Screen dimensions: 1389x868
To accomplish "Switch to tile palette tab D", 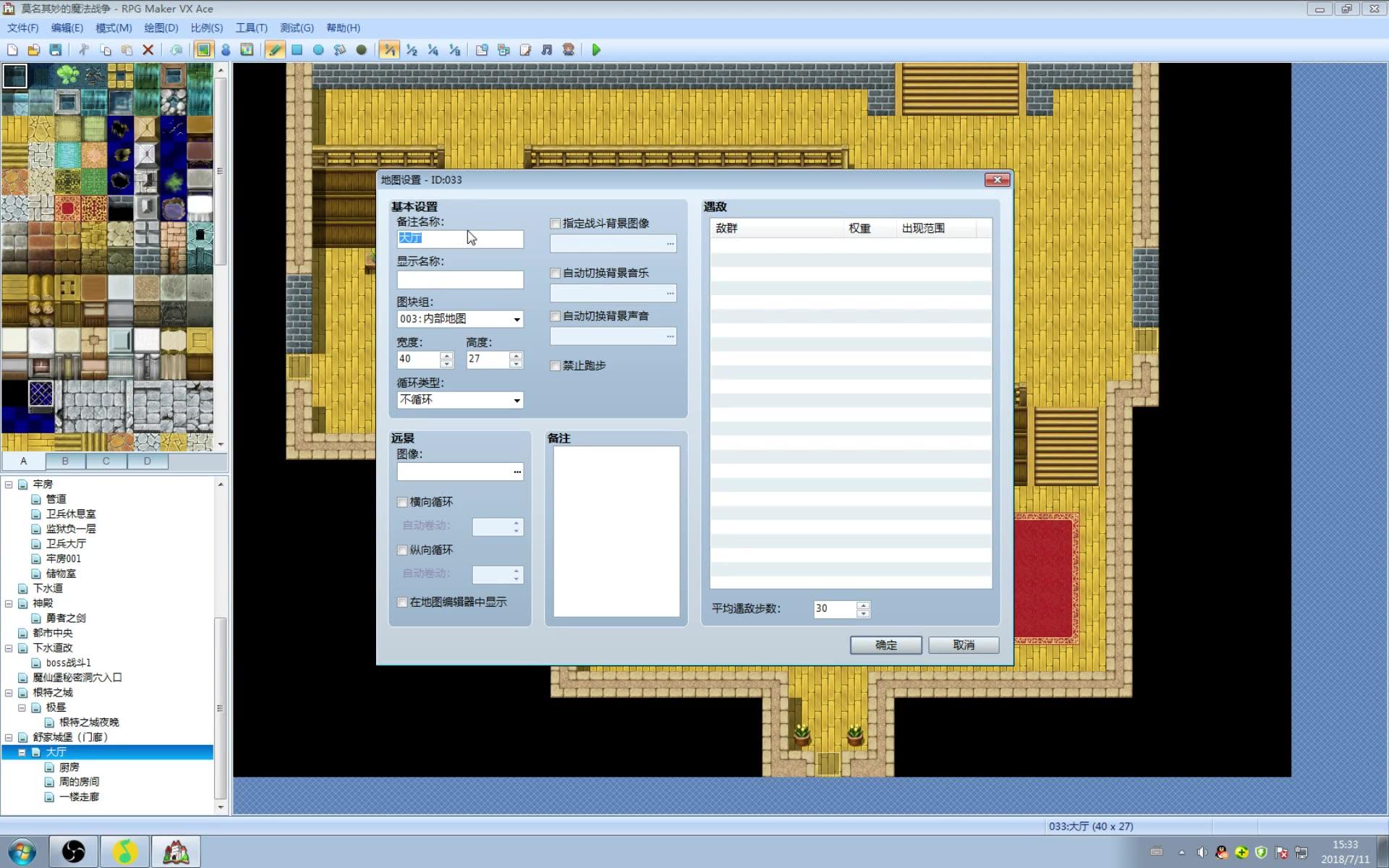I will 148,461.
